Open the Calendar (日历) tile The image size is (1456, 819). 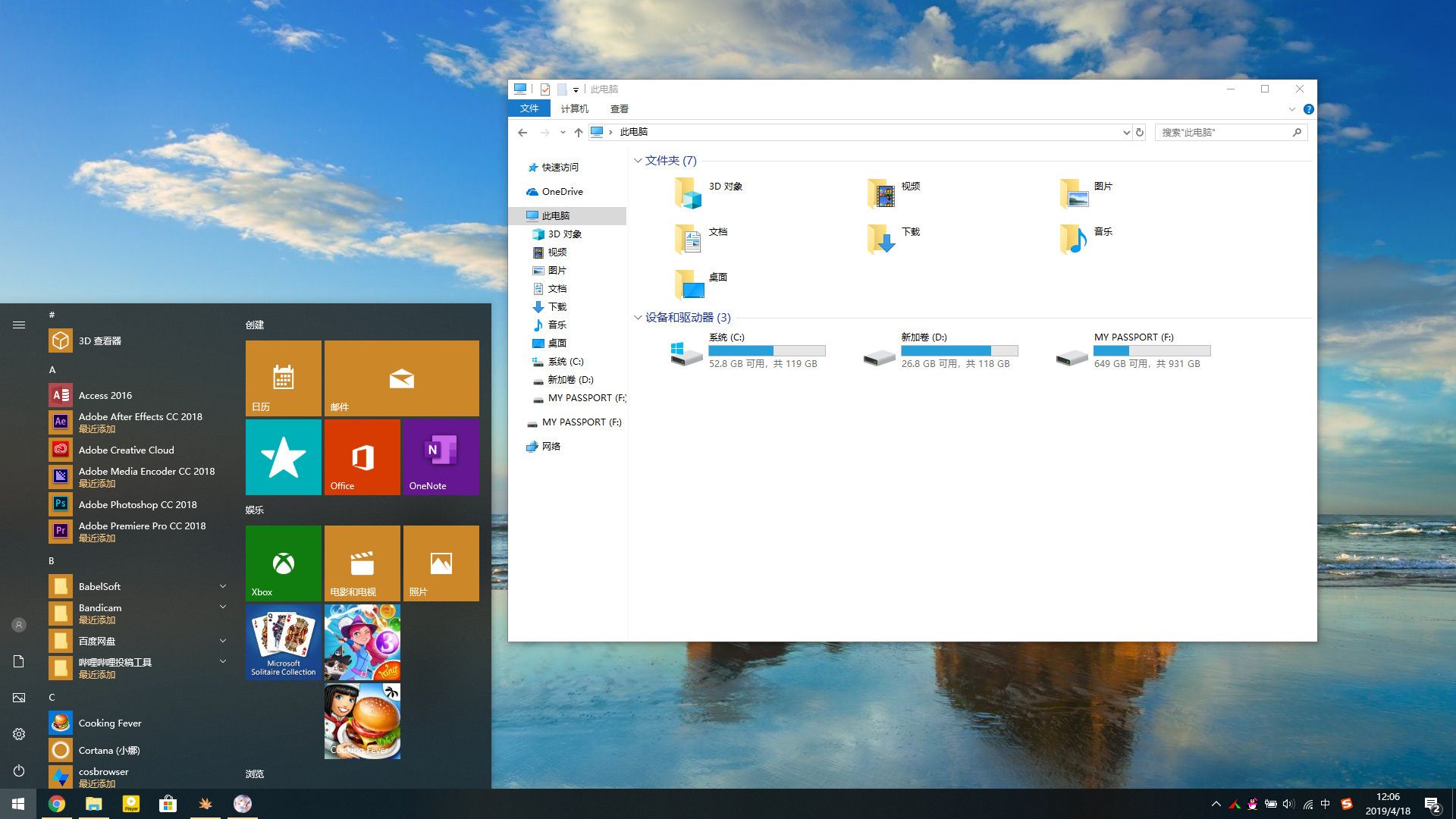point(284,378)
